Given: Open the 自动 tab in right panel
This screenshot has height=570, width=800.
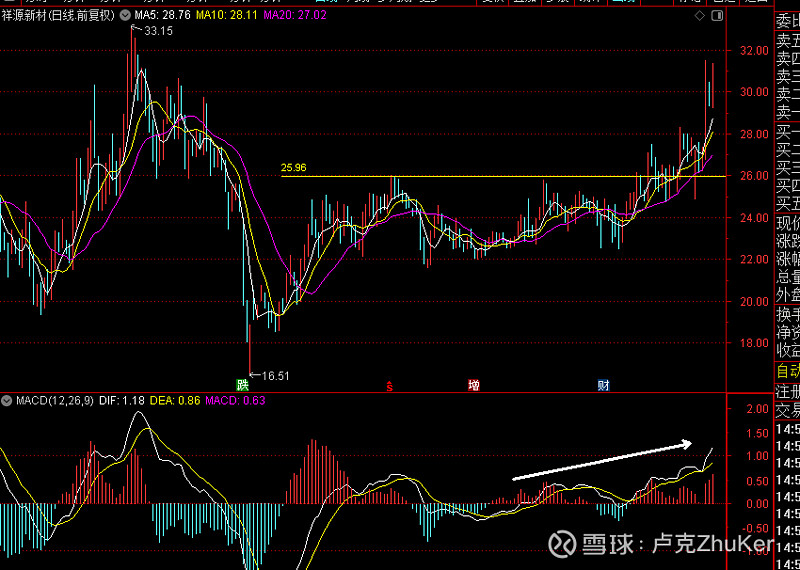Looking at the screenshot, I should pyautogui.click(x=788, y=371).
